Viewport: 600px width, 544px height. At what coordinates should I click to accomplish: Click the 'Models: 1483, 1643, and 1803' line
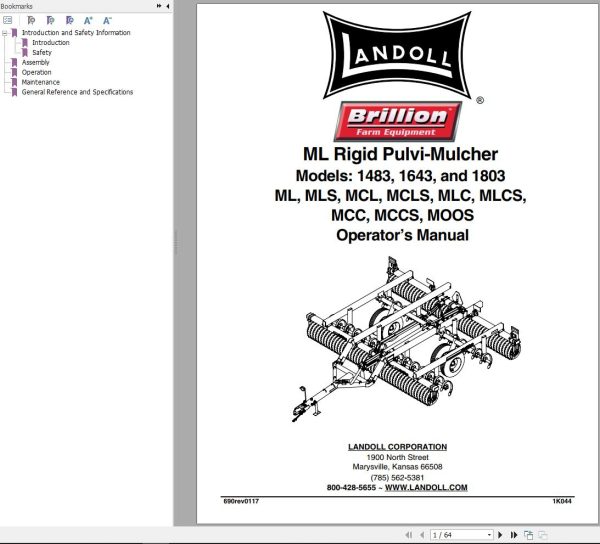[400, 176]
